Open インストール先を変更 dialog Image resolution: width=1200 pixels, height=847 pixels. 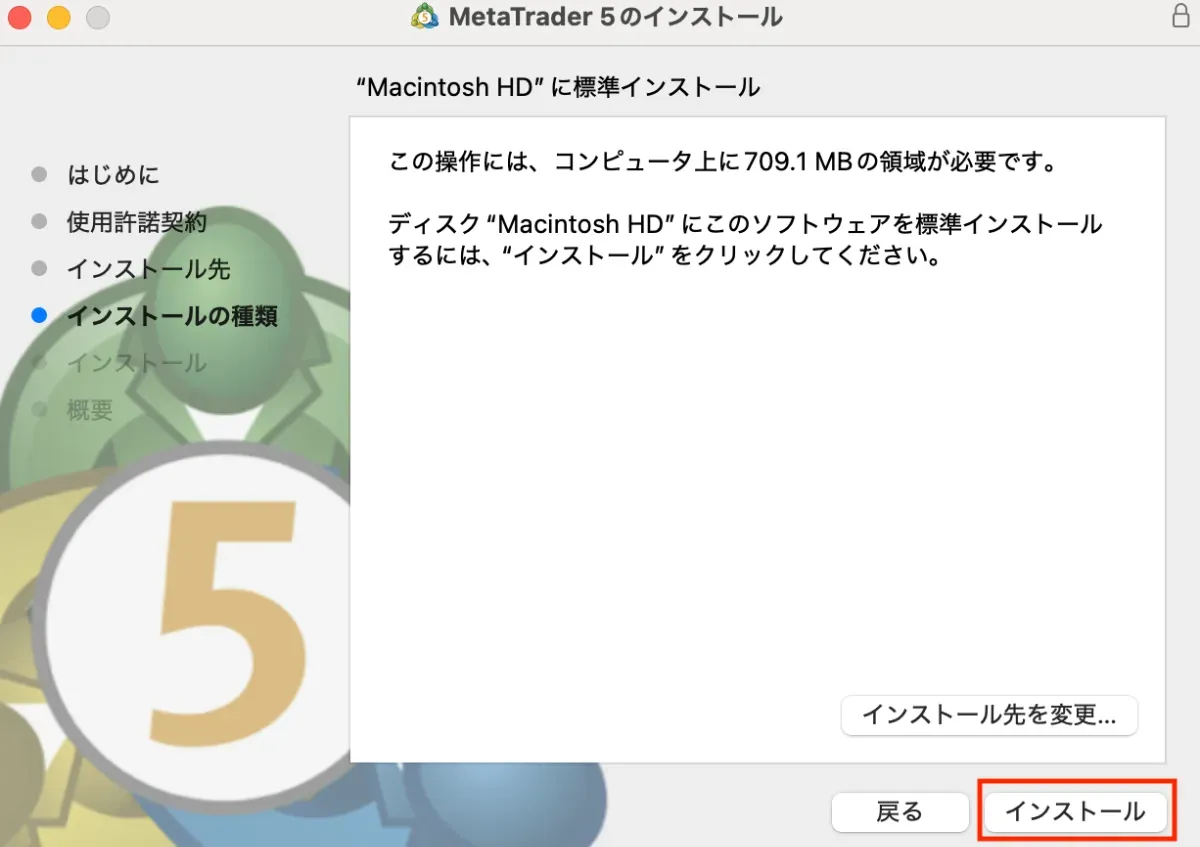[x=989, y=715]
